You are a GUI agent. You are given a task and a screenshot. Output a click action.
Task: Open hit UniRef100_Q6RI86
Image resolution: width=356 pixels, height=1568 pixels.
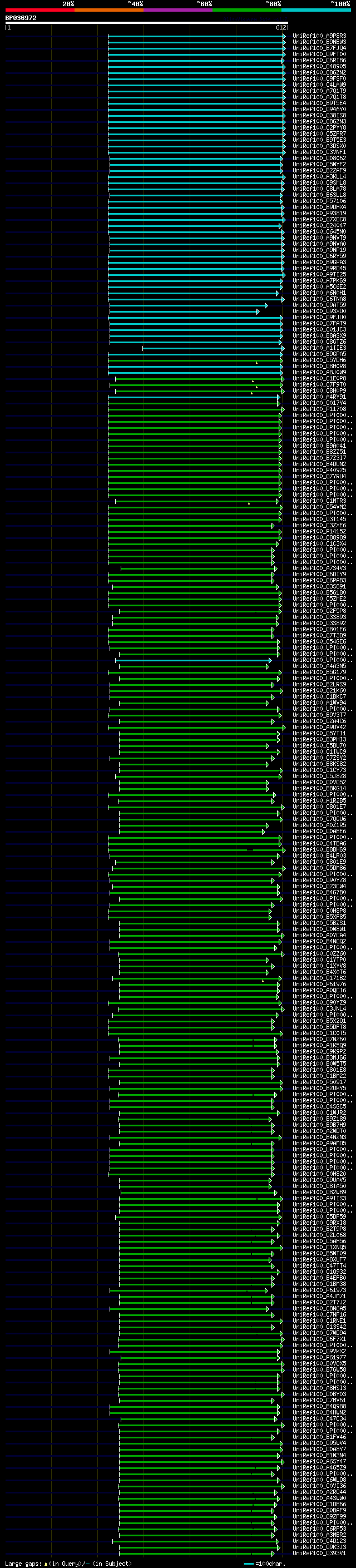[319, 60]
